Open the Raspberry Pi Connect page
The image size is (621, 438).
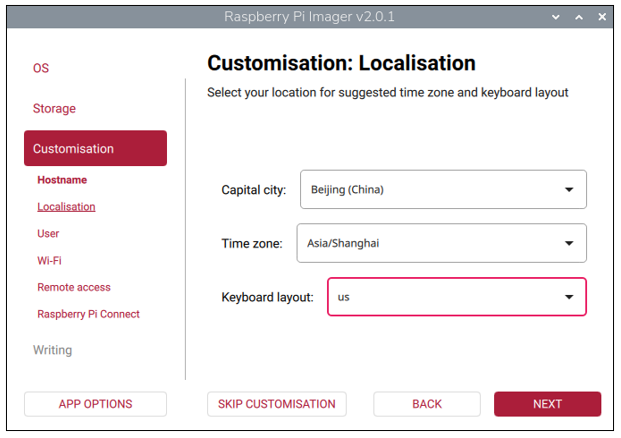coord(88,314)
